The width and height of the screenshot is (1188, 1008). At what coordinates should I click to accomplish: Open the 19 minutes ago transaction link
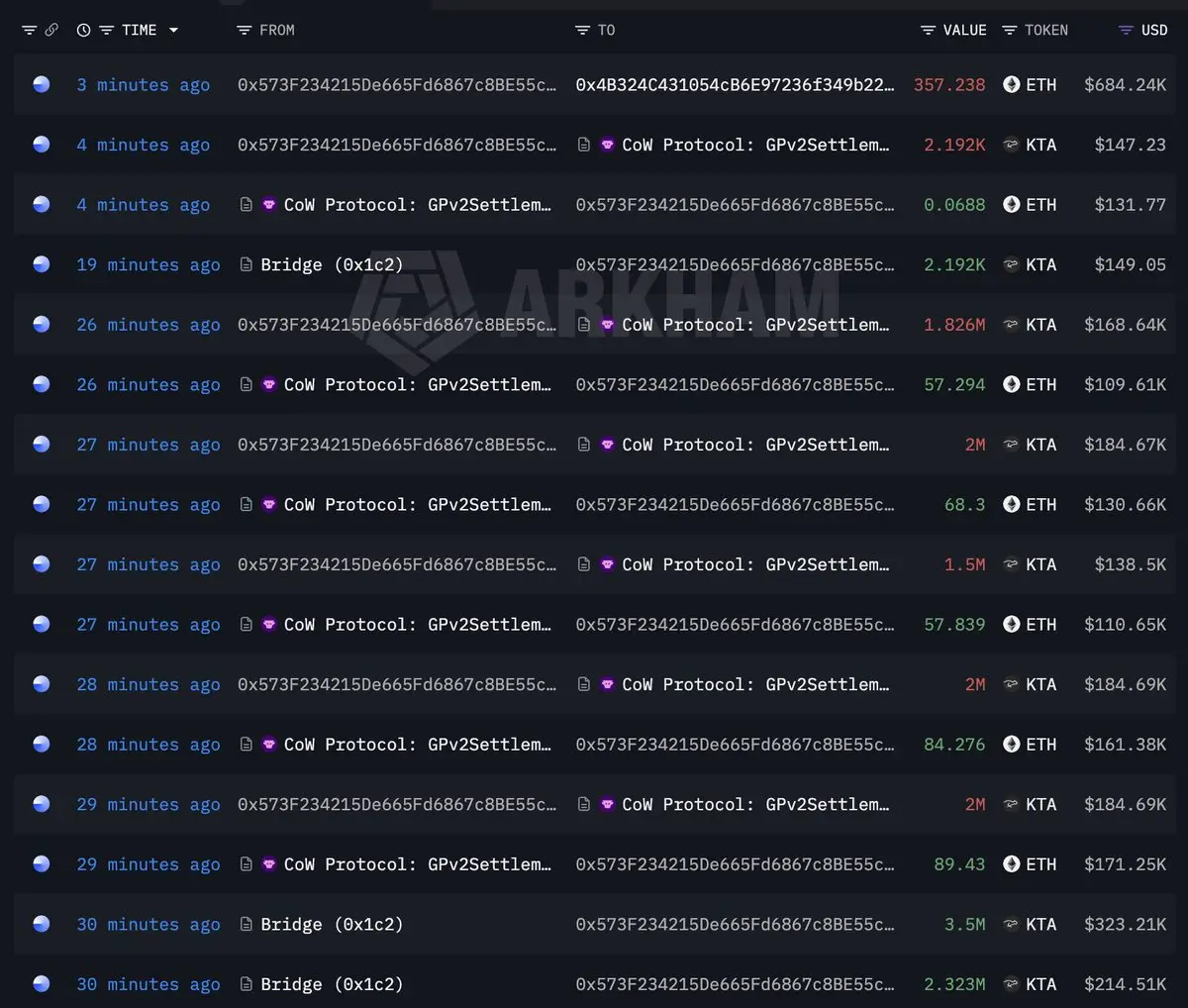[x=148, y=265]
